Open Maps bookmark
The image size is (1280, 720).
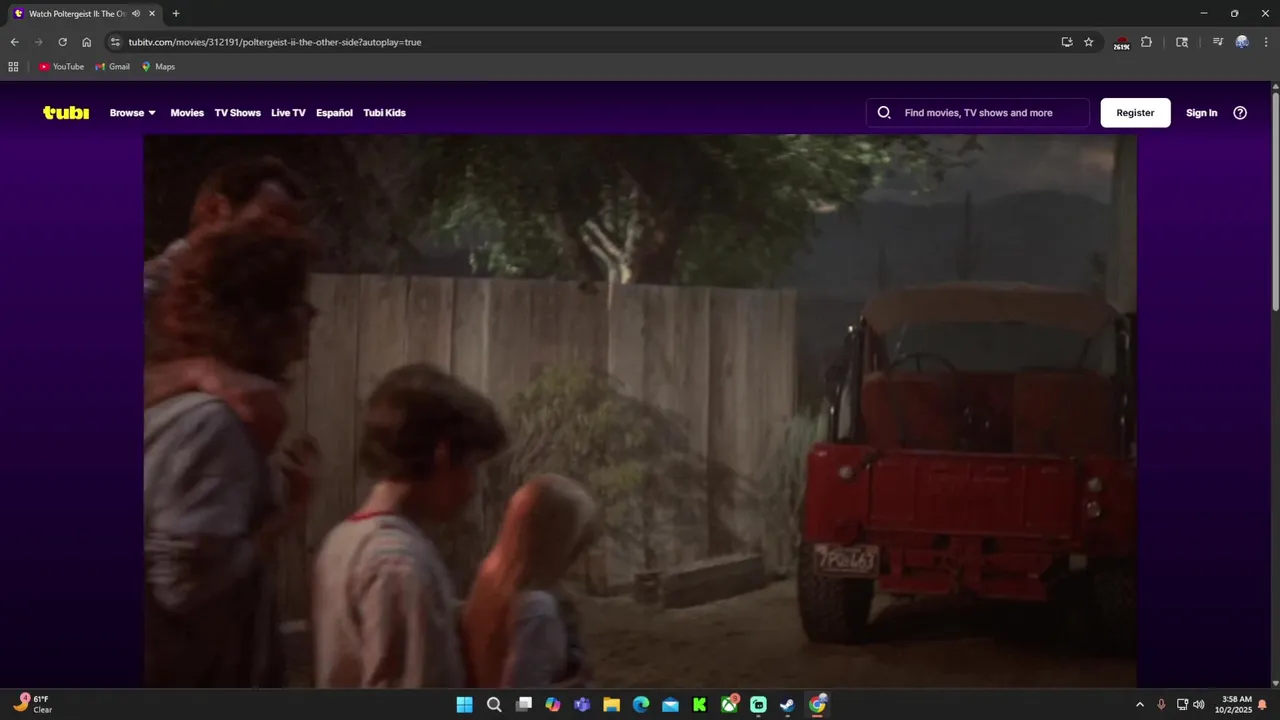158,67
